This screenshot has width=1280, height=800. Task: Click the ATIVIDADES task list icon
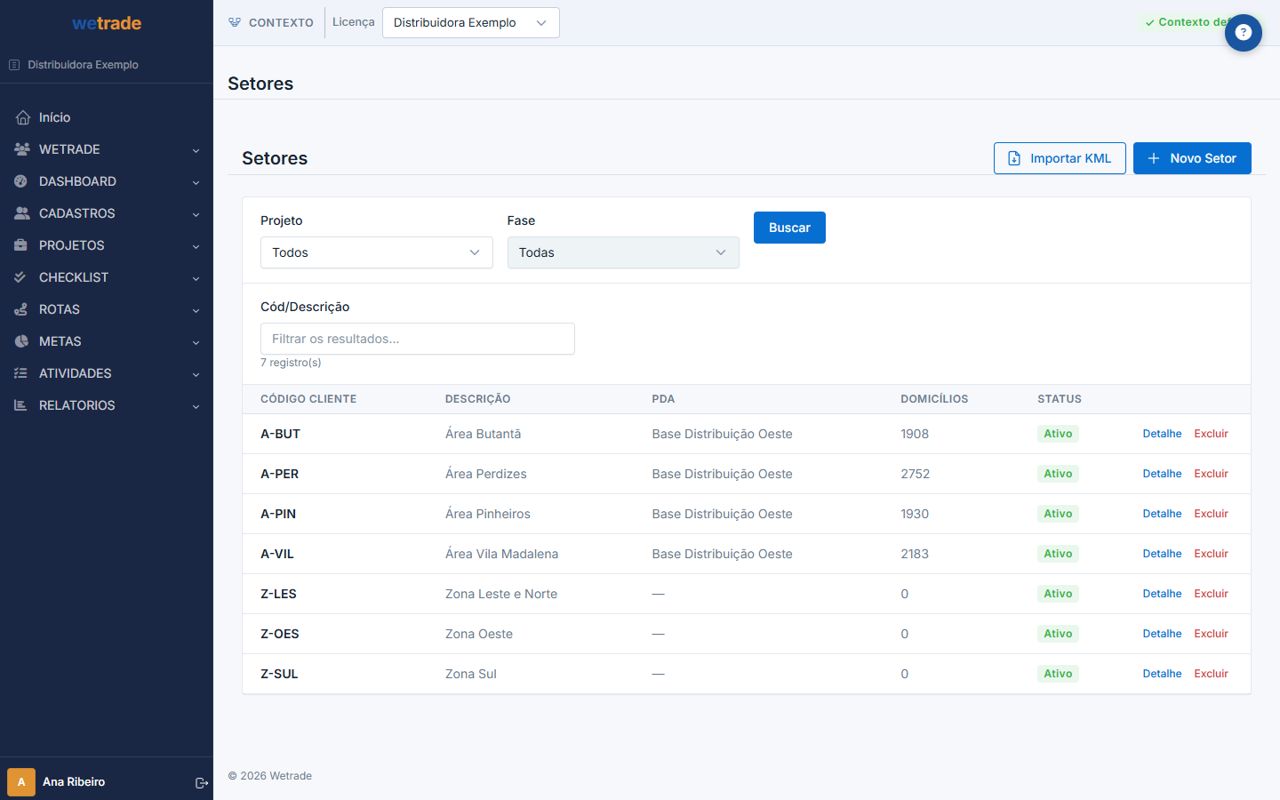(22, 374)
